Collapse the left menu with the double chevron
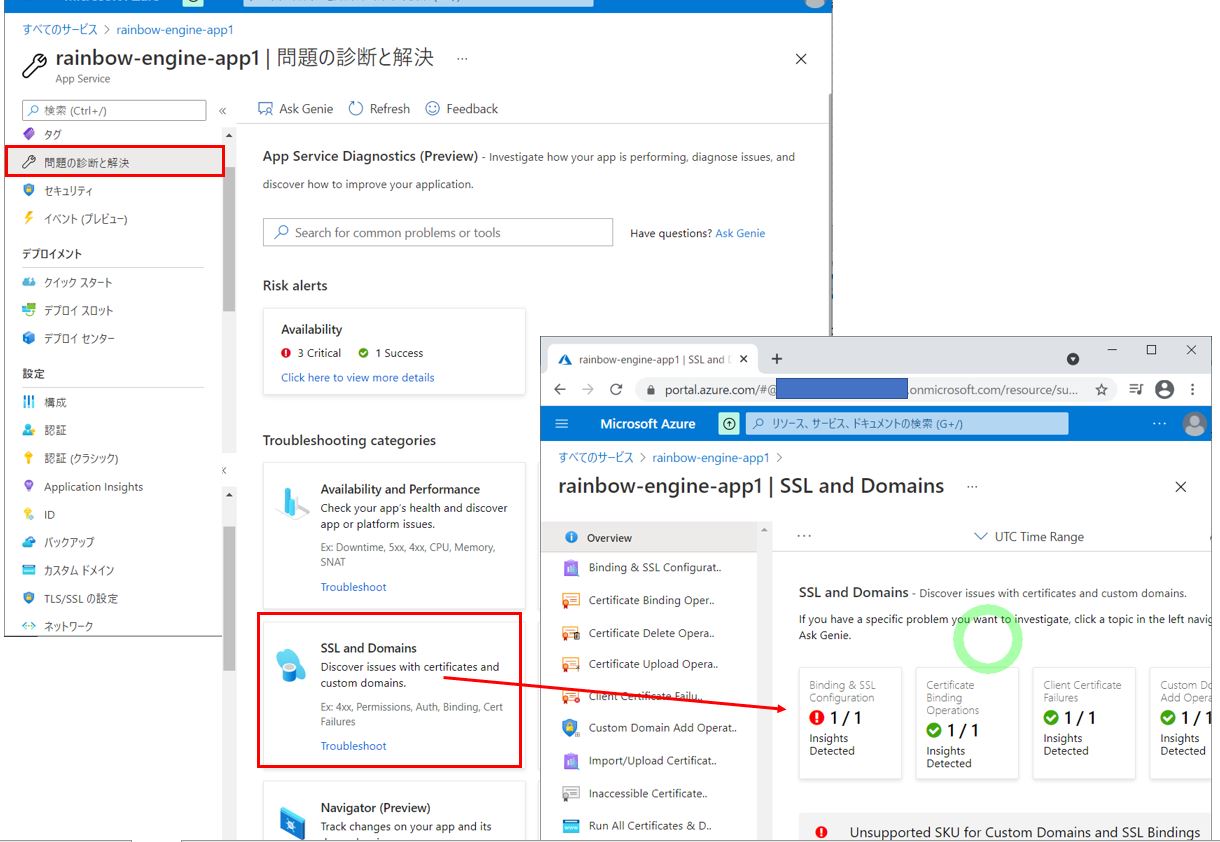 point(222,111)
